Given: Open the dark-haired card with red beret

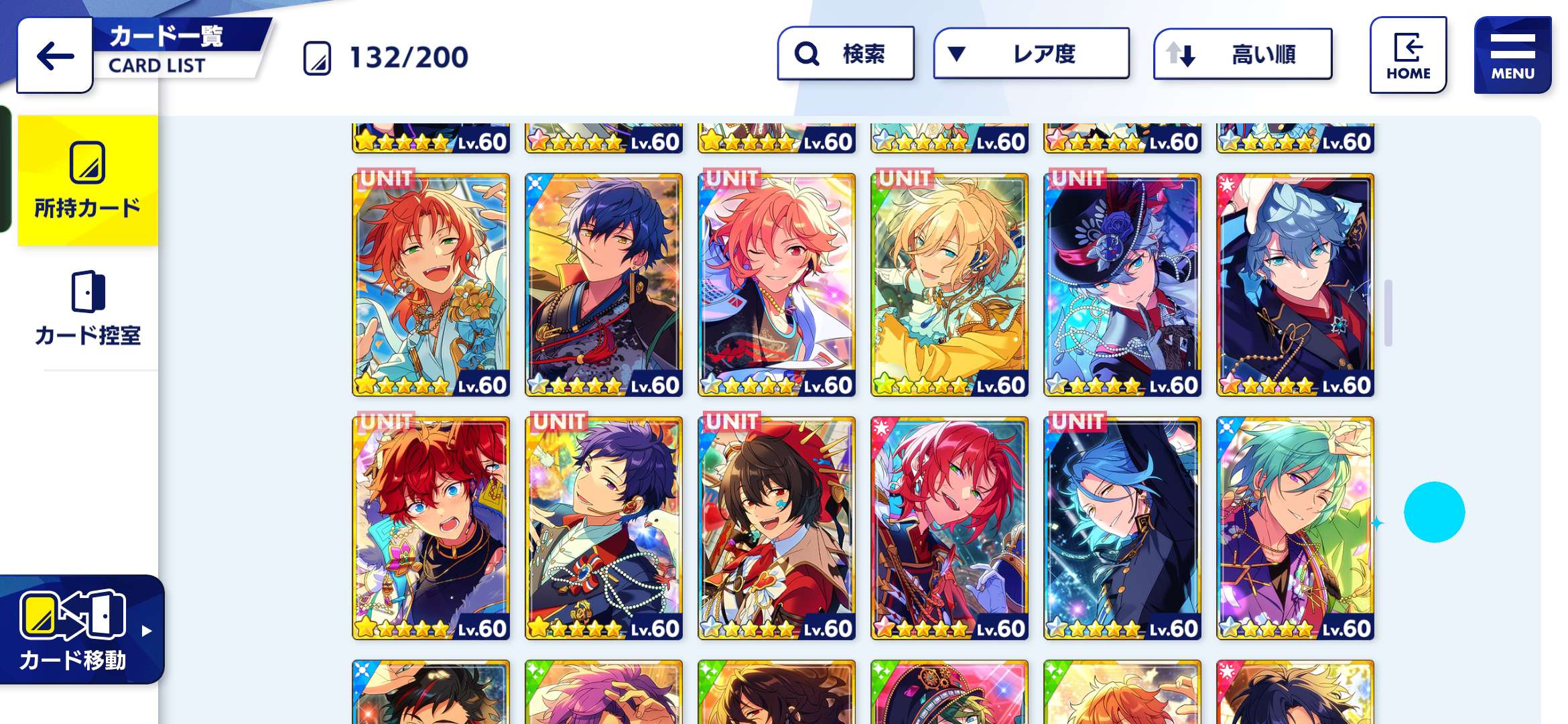Looking at the screenshot, I should tap(777, 528).
